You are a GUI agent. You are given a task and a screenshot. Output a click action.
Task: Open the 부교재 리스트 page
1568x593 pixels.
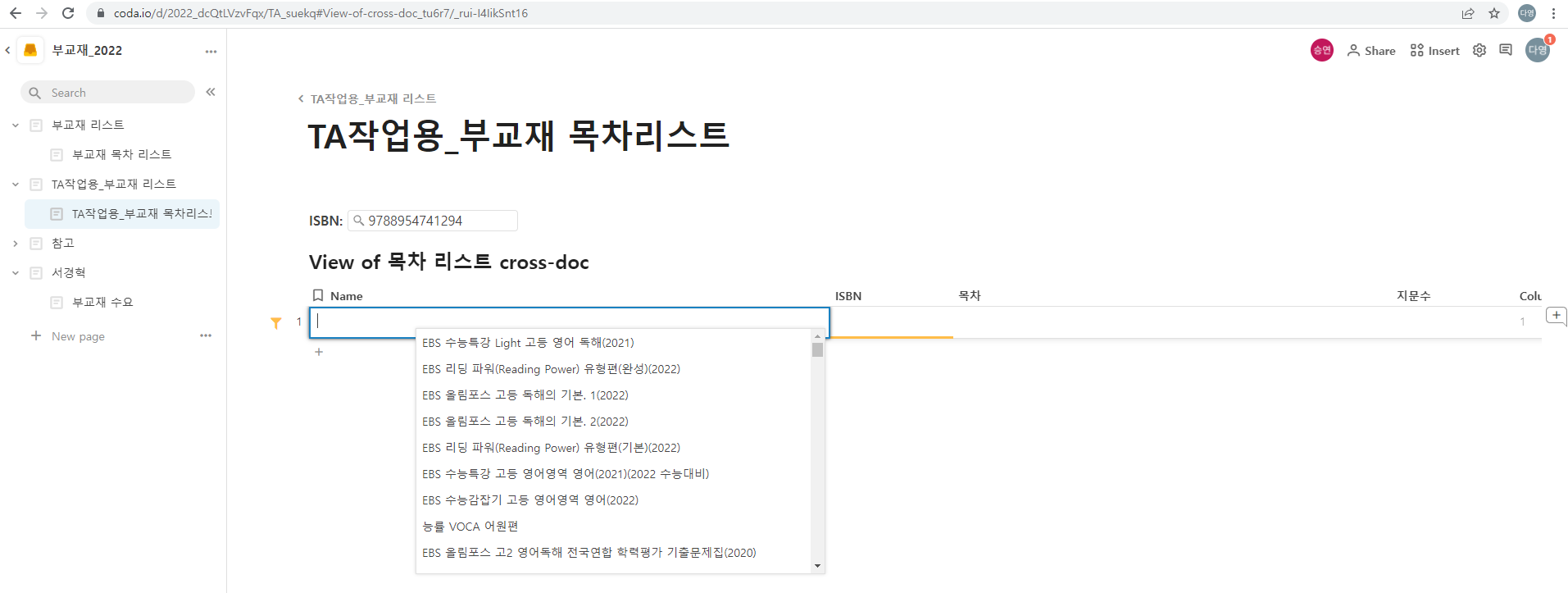coord(88,125)
